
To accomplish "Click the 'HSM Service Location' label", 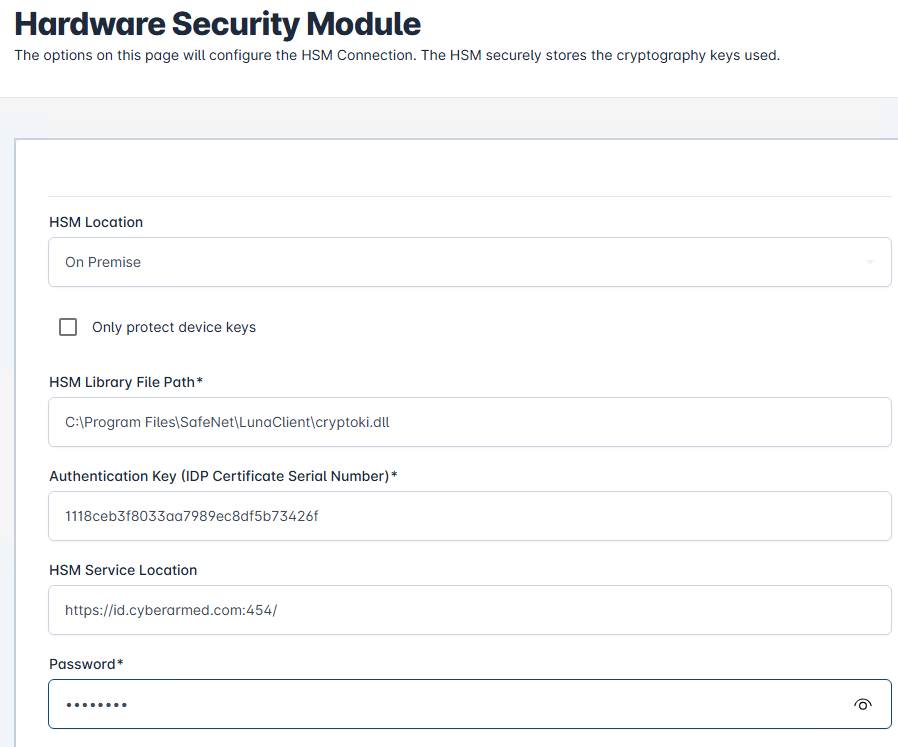I will (x=123, y=570).
